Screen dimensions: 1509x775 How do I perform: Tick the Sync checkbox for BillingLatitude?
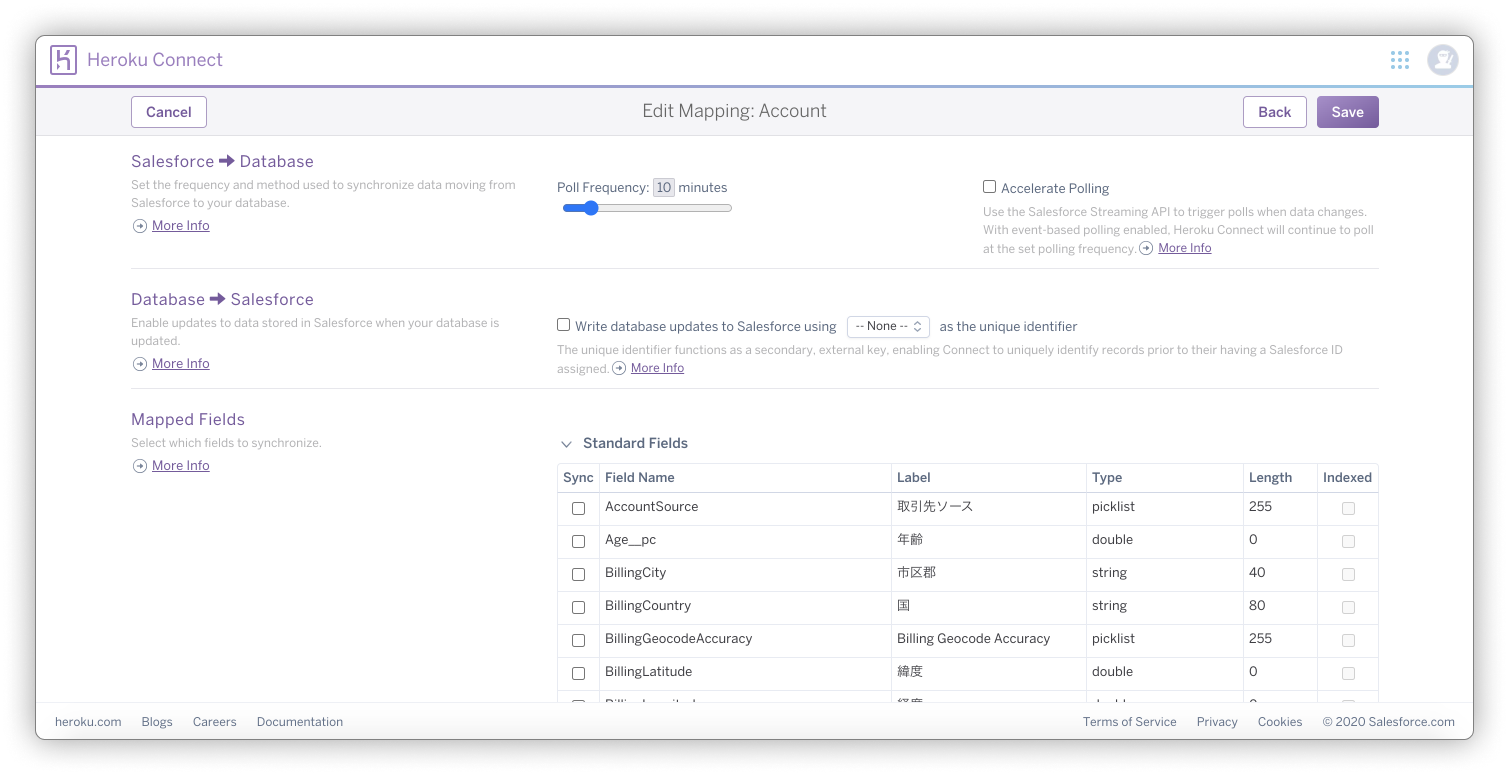(578, 673)
